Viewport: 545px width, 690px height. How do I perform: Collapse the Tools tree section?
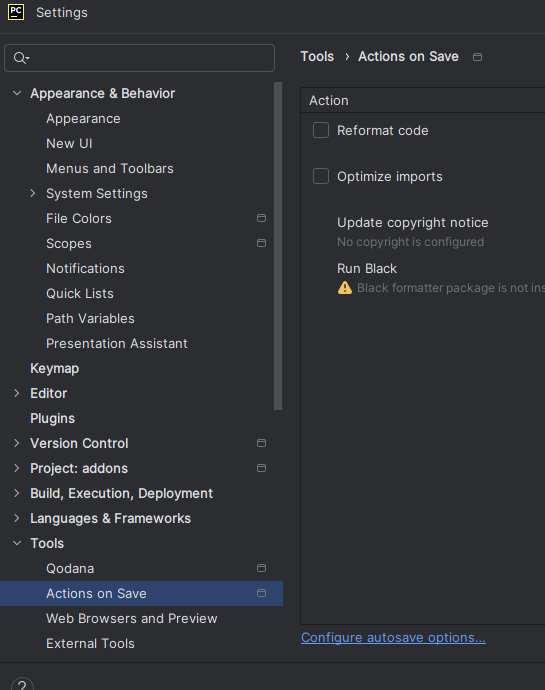[x=17, y=543]
